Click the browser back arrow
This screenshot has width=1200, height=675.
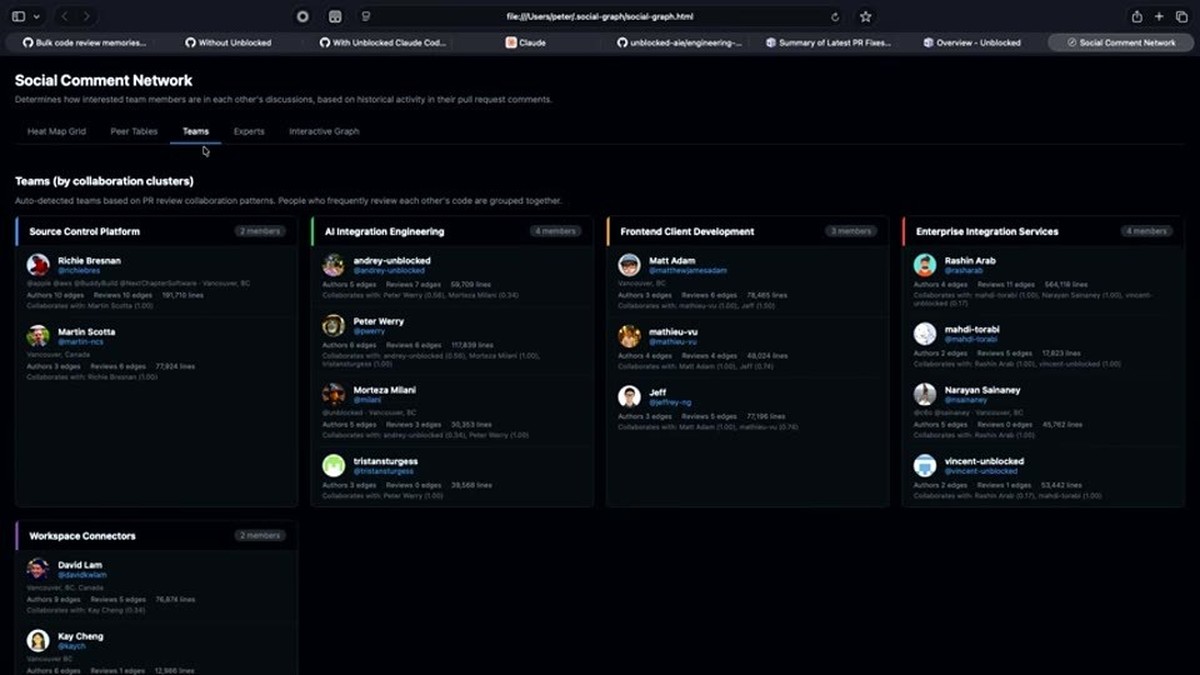point(65,16)
